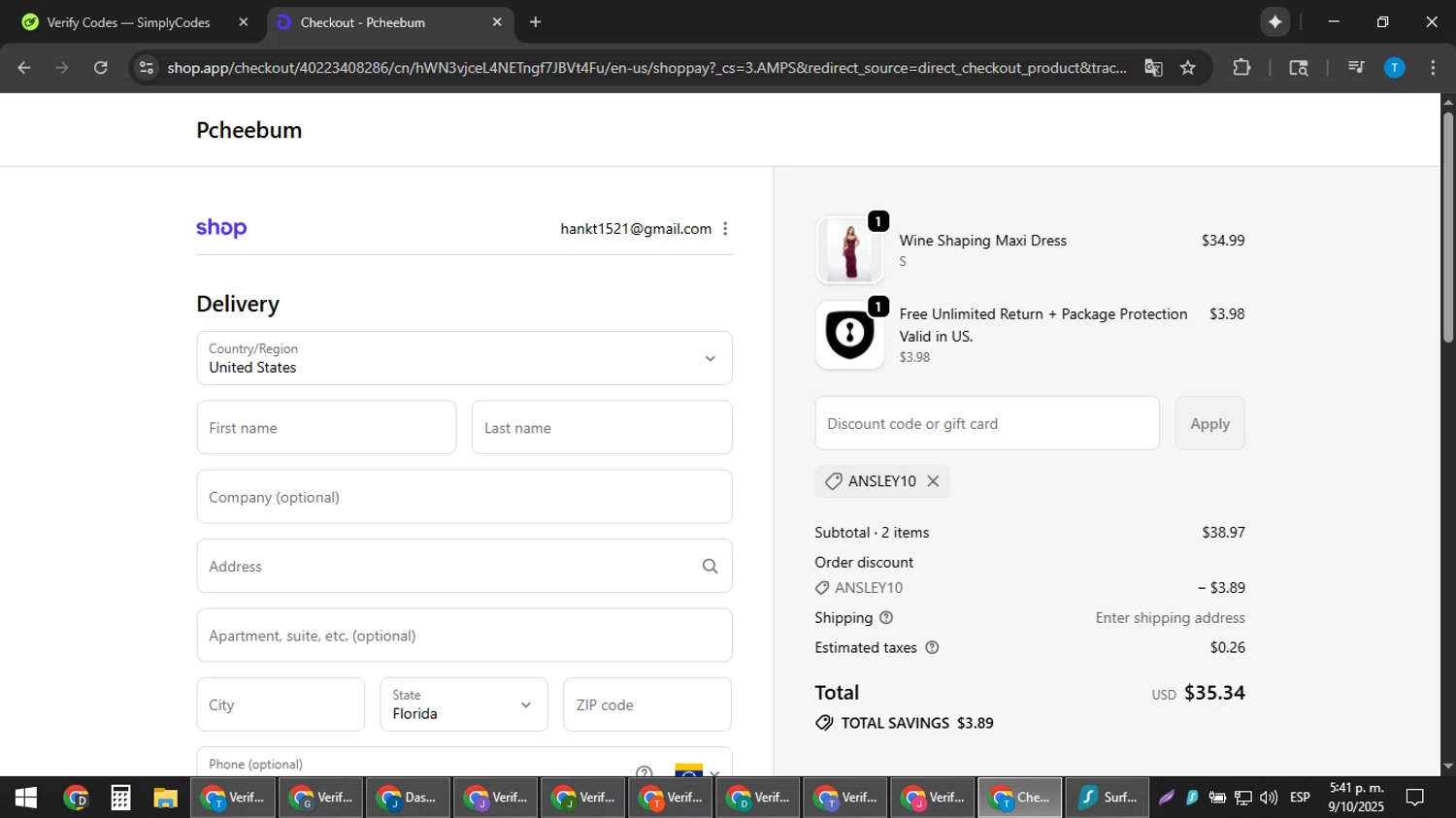Go back using the browser back arrow
The height and width of the screenshot is (818, 1456).
tap(24, 68)
